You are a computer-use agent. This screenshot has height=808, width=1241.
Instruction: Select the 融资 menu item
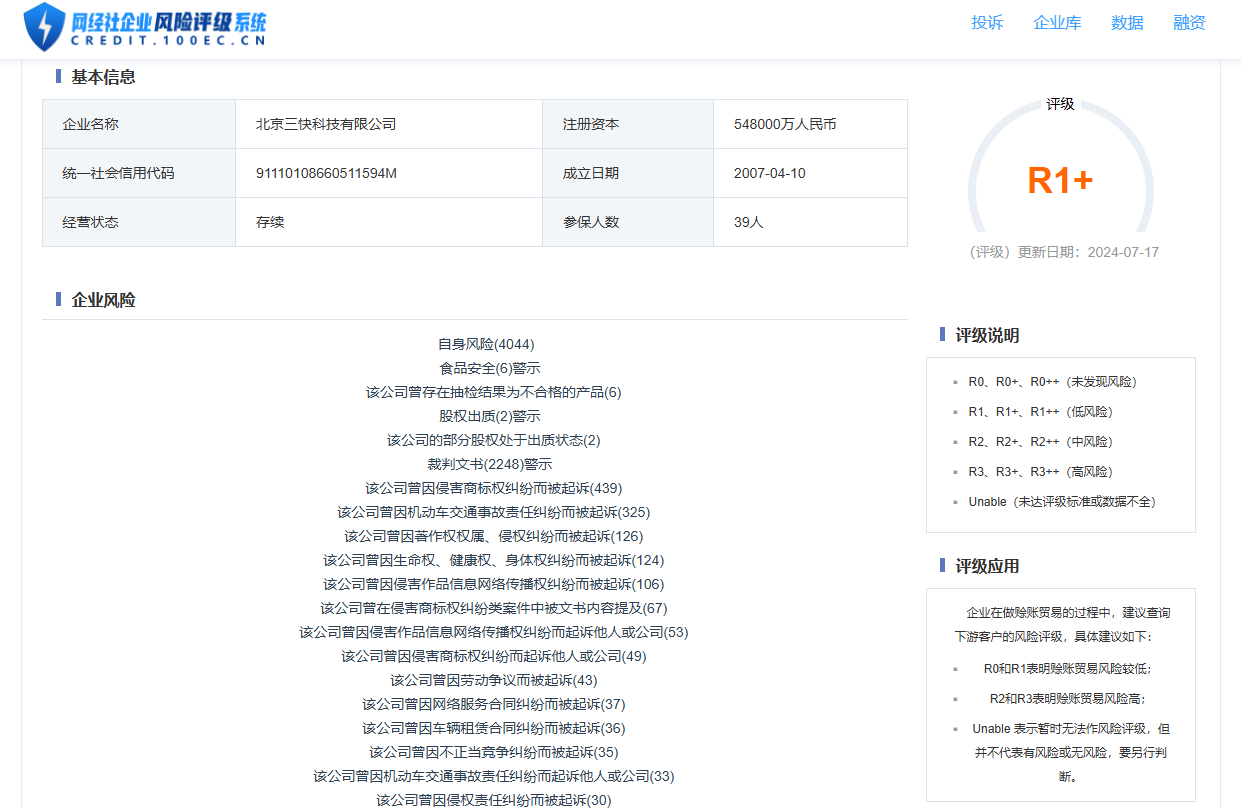click(x=1189, y=23)
